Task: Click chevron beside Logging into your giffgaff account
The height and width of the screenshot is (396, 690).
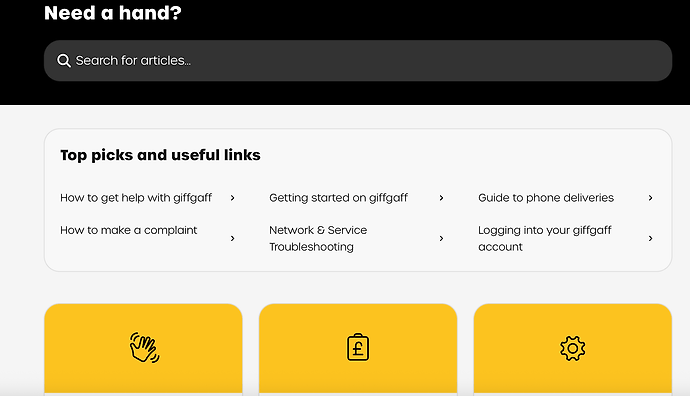Action: [x=650, y=238]
